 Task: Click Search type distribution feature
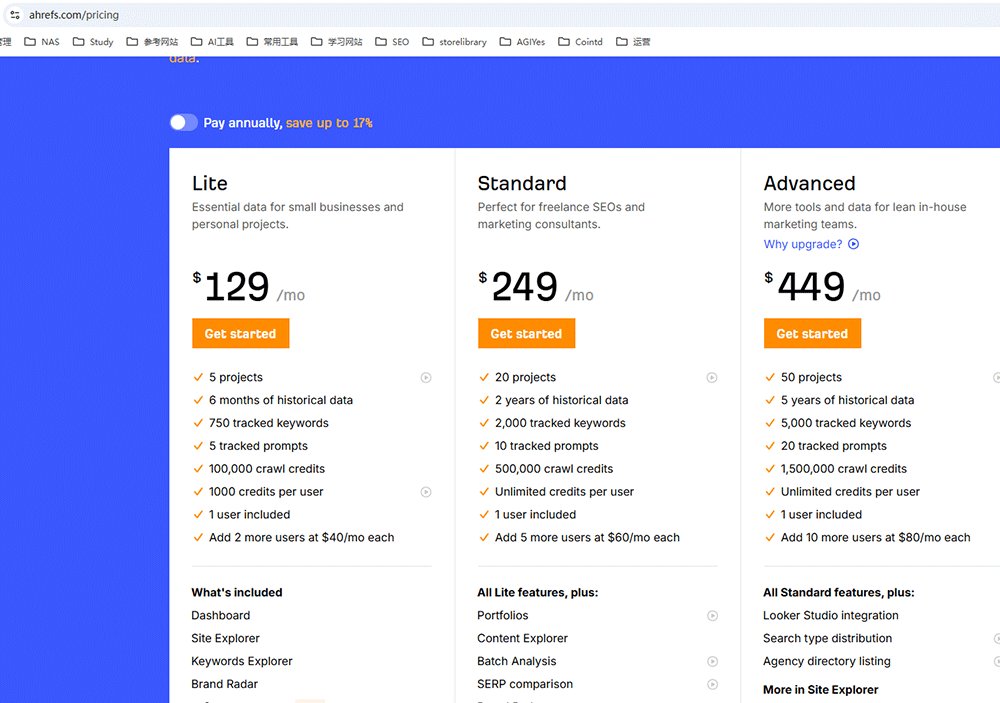point(827,639)
